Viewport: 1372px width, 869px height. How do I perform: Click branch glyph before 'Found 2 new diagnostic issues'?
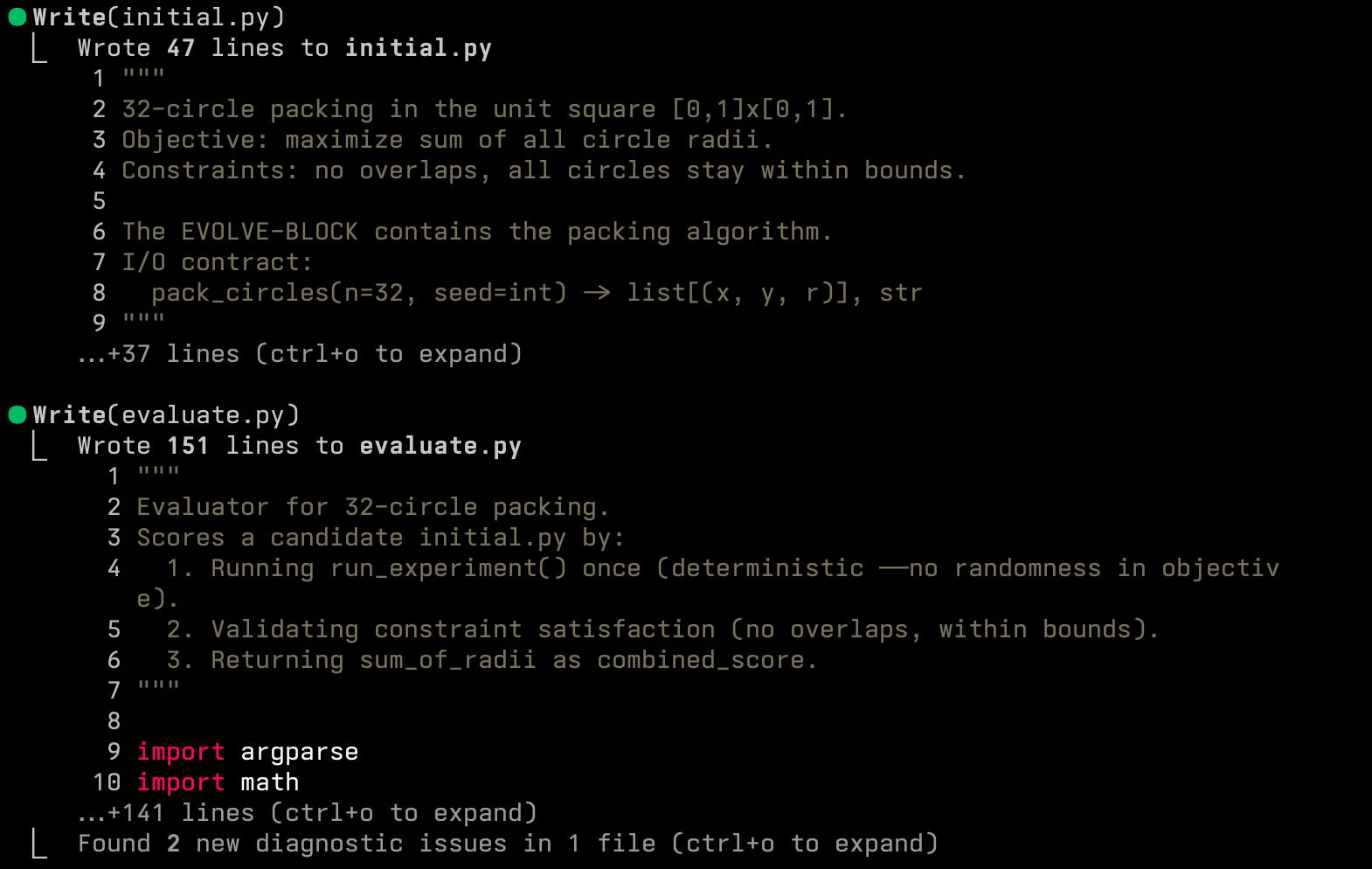[39, 845]
